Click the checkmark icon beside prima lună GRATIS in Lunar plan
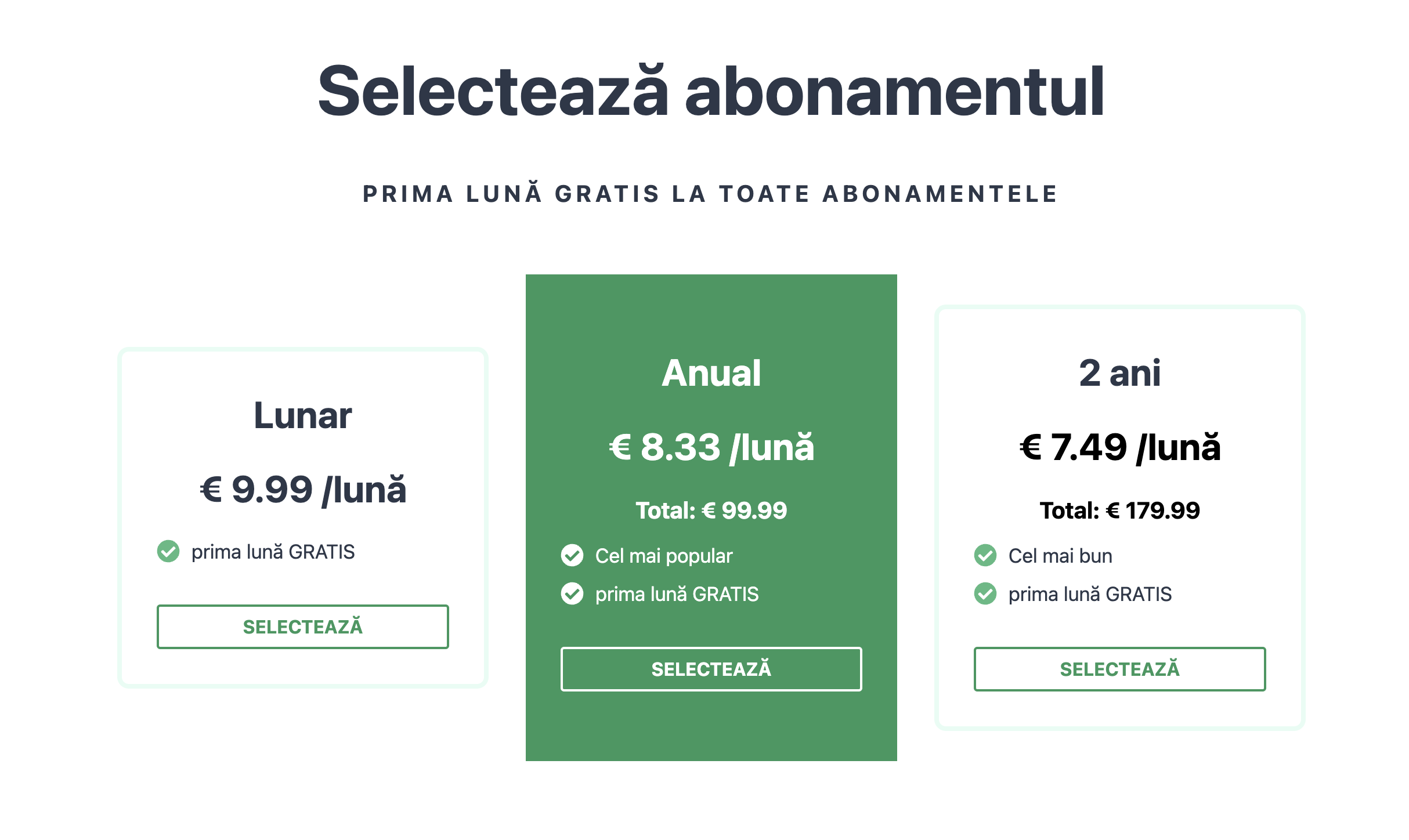This screenshot has height=840, width=1409. (168, 552)
